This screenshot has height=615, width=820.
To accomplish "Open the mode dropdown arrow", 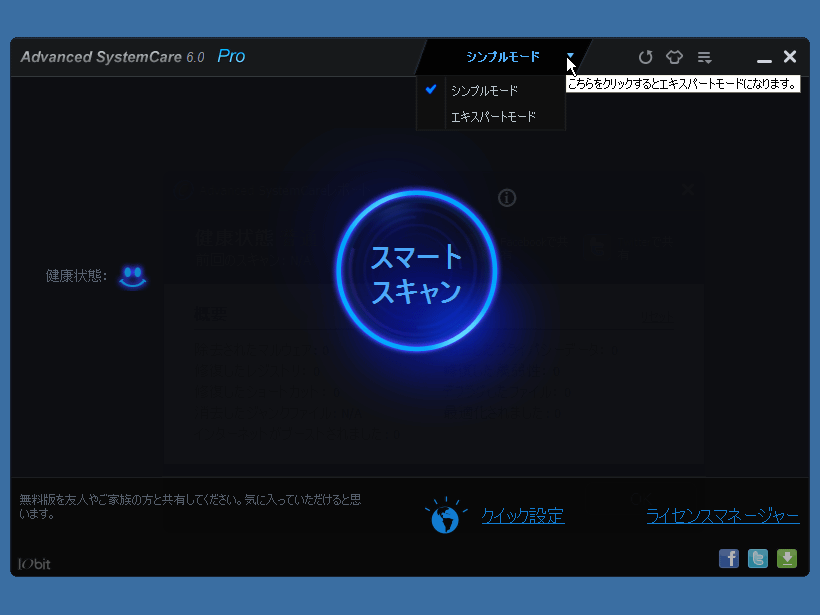I will click(570, 55).
